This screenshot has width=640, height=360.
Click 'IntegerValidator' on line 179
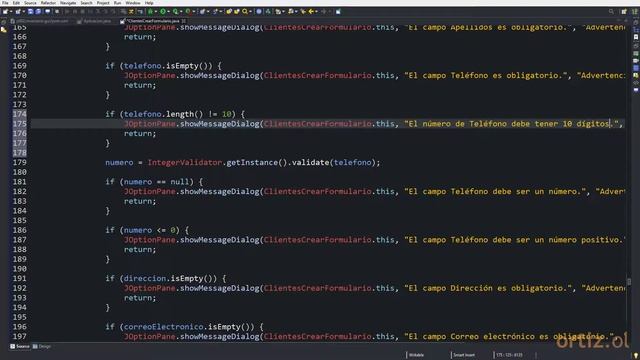pyautogui.click(x=185, y=162)
